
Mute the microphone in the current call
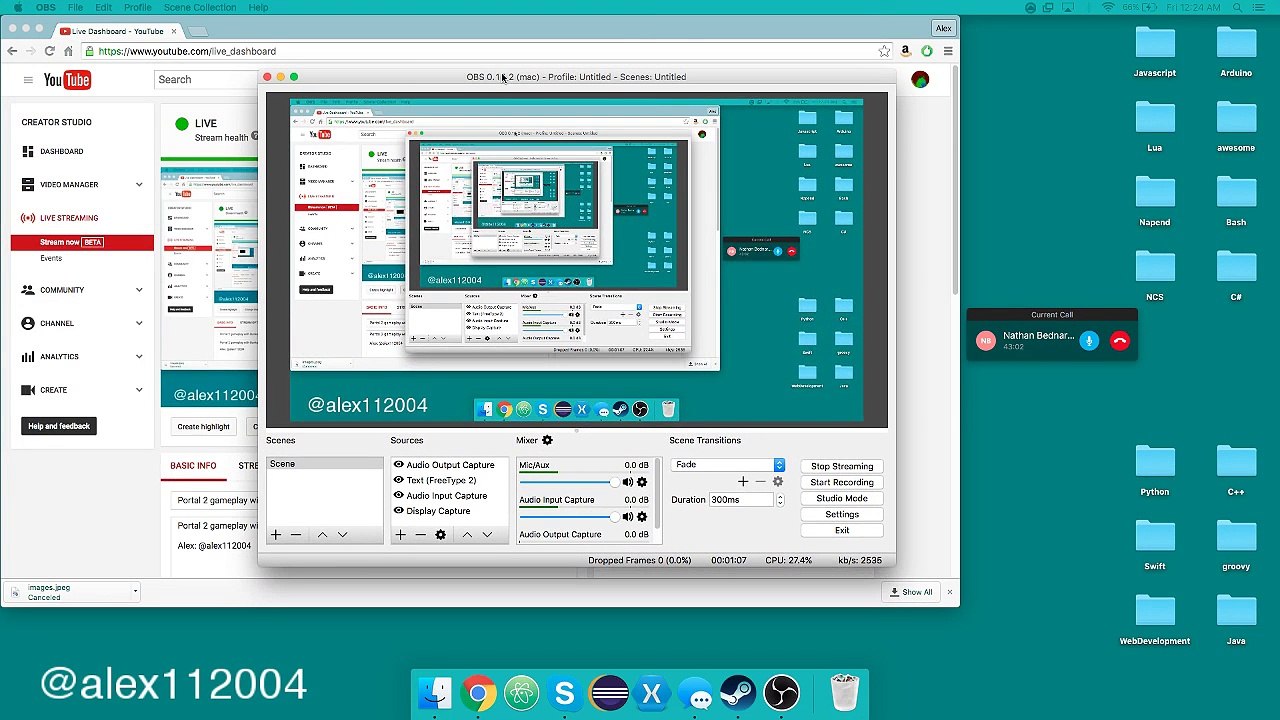pos(1089,341)
